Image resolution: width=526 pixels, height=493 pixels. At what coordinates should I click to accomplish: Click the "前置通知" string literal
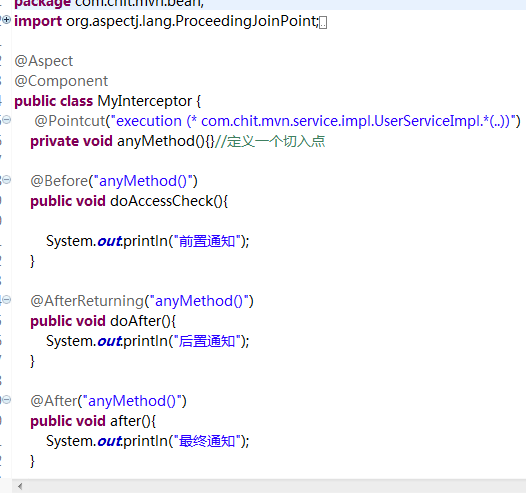(207, 241)
